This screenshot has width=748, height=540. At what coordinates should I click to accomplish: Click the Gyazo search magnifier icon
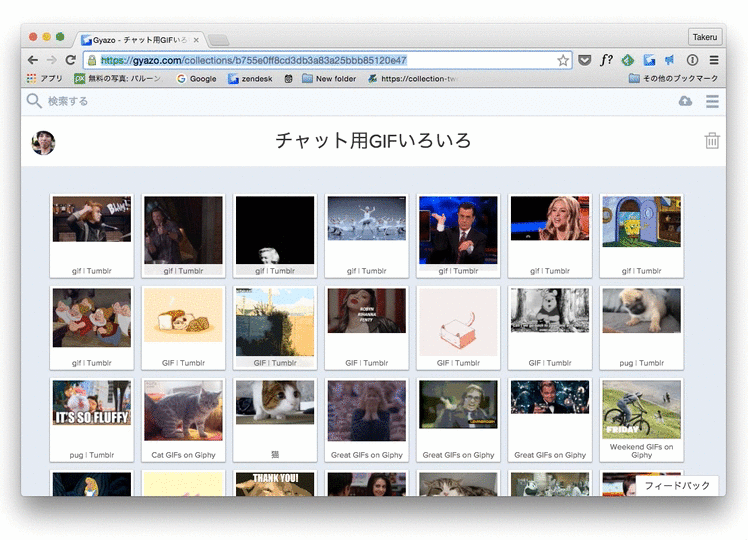pos(34,101)
